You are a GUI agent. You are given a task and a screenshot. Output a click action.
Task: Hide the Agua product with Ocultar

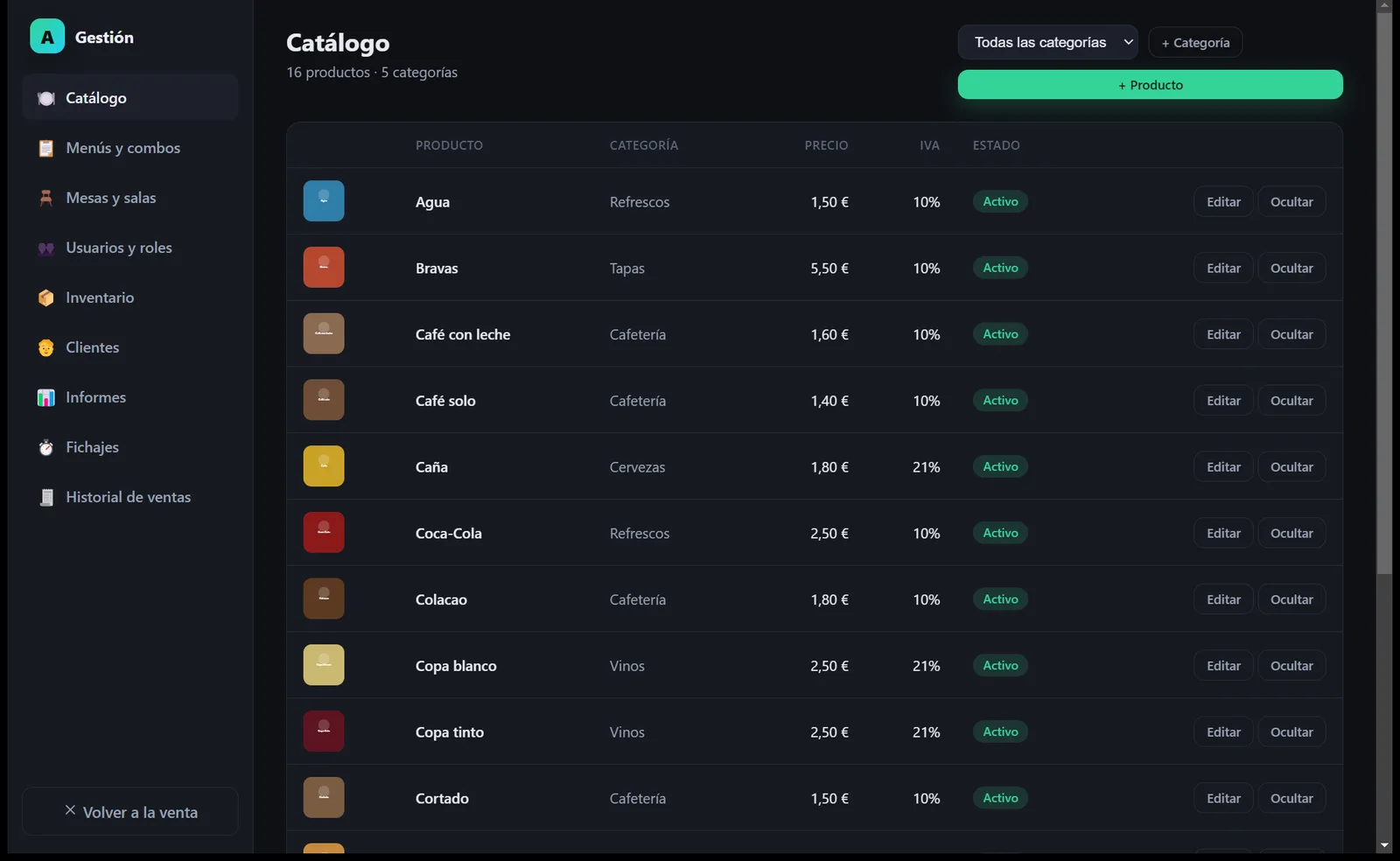pos(1291,201)
